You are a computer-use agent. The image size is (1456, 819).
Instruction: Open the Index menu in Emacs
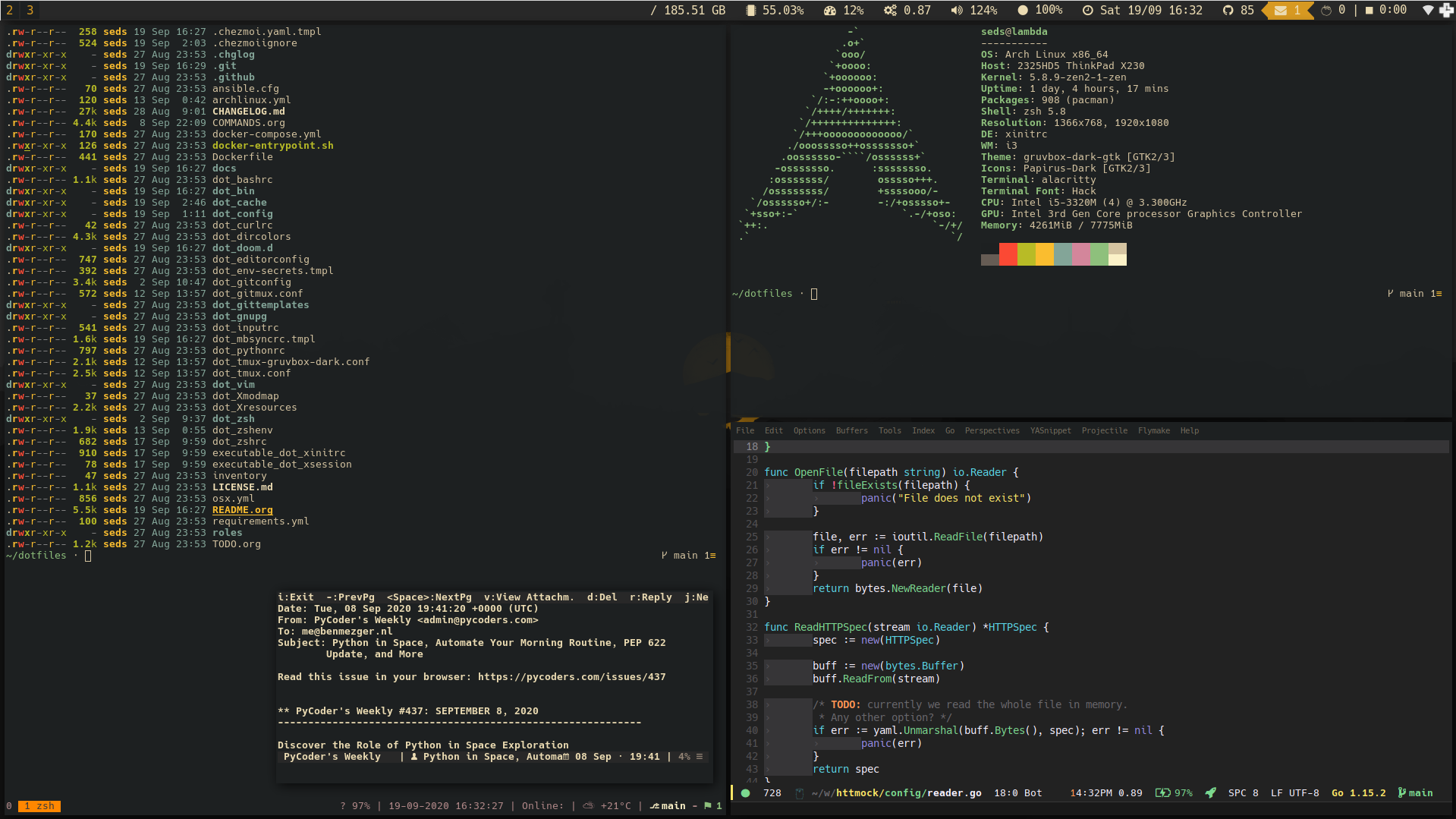coord(923,430)
